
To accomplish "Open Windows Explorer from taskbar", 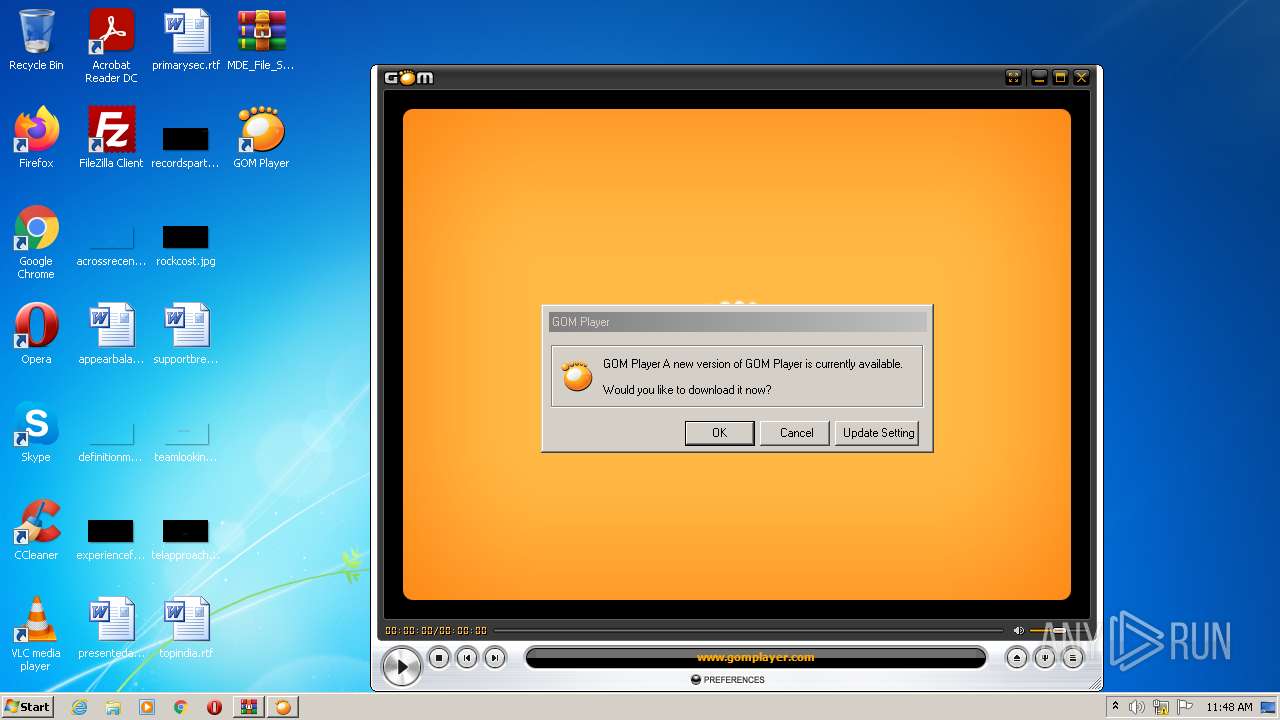I will 113,707.
